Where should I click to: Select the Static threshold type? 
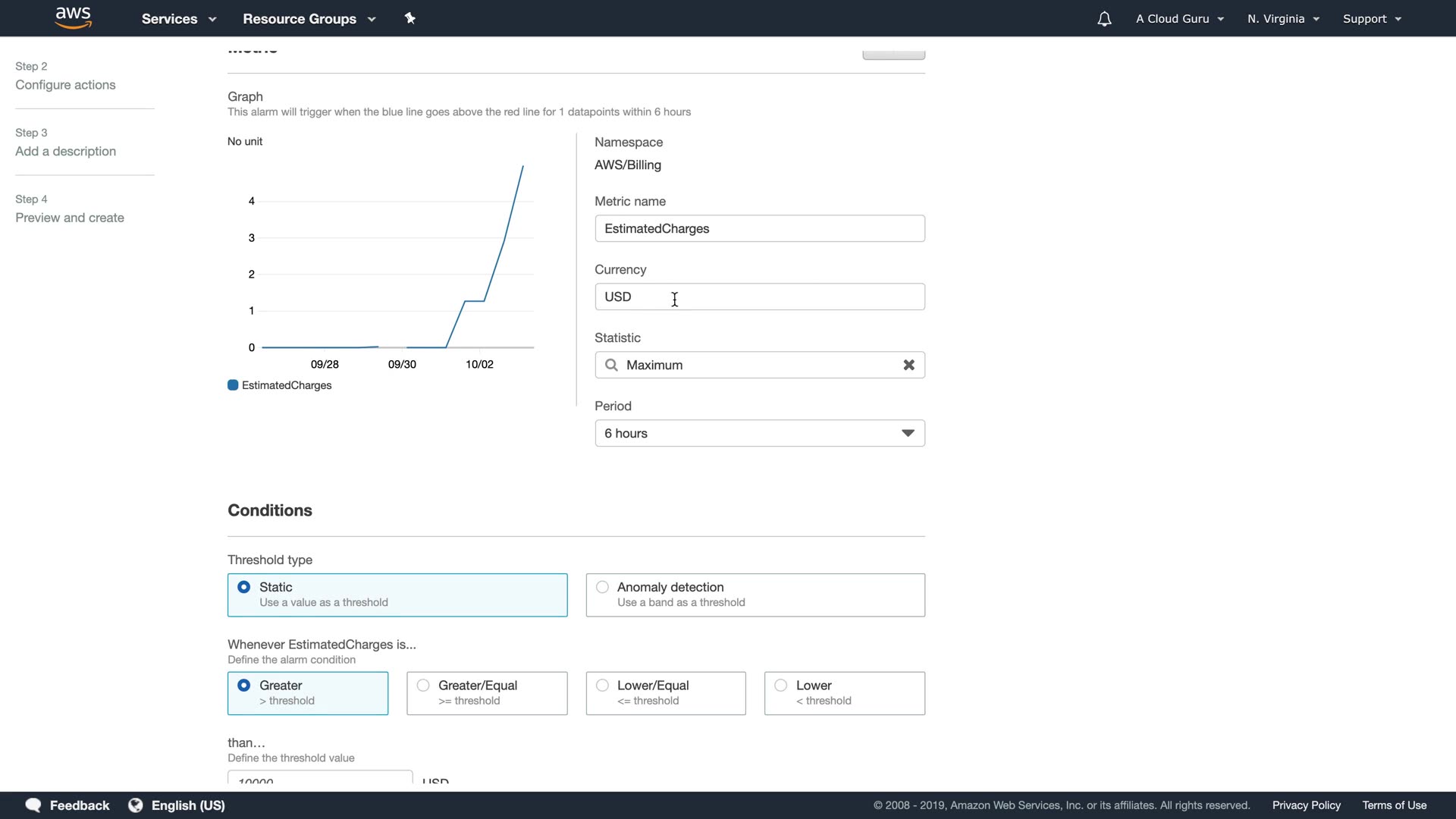point(244,587)
